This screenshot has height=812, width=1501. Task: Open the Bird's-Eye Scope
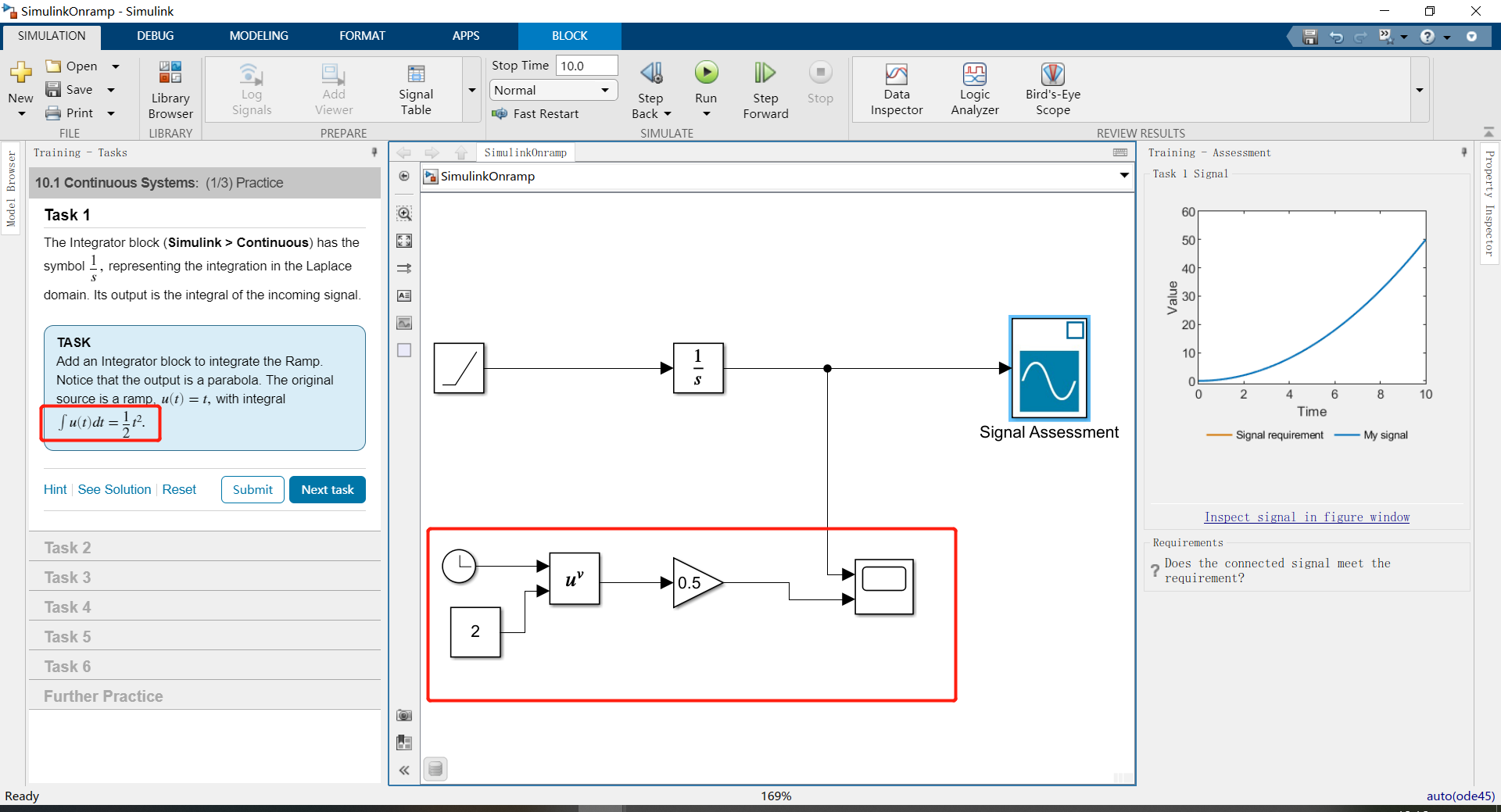point(1052,88)
